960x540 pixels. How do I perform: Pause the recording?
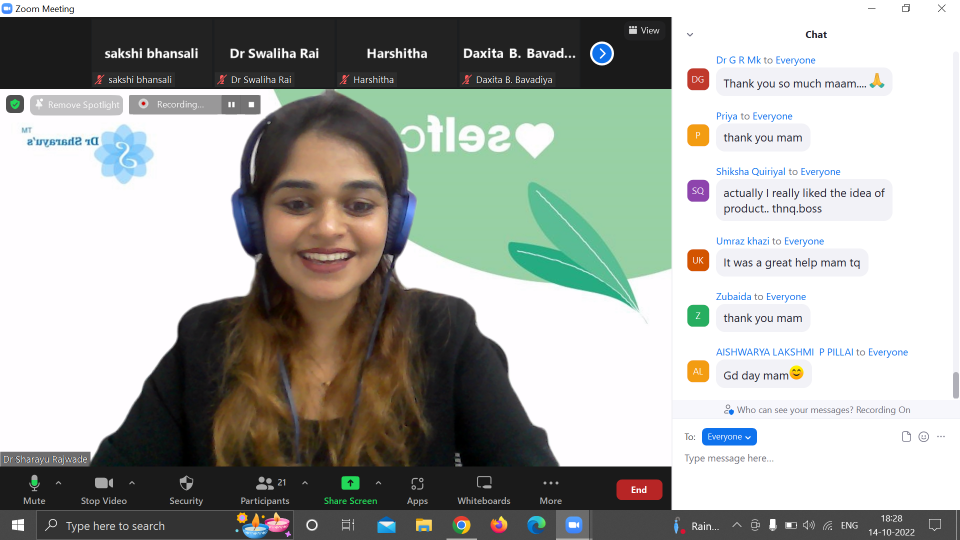tap(232, 104)
